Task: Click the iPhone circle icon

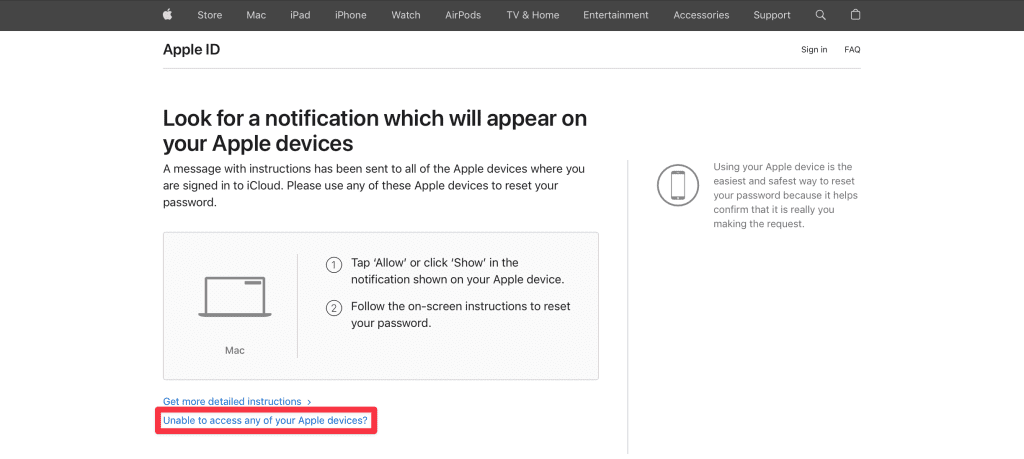Action: click(x=678, y=185)
